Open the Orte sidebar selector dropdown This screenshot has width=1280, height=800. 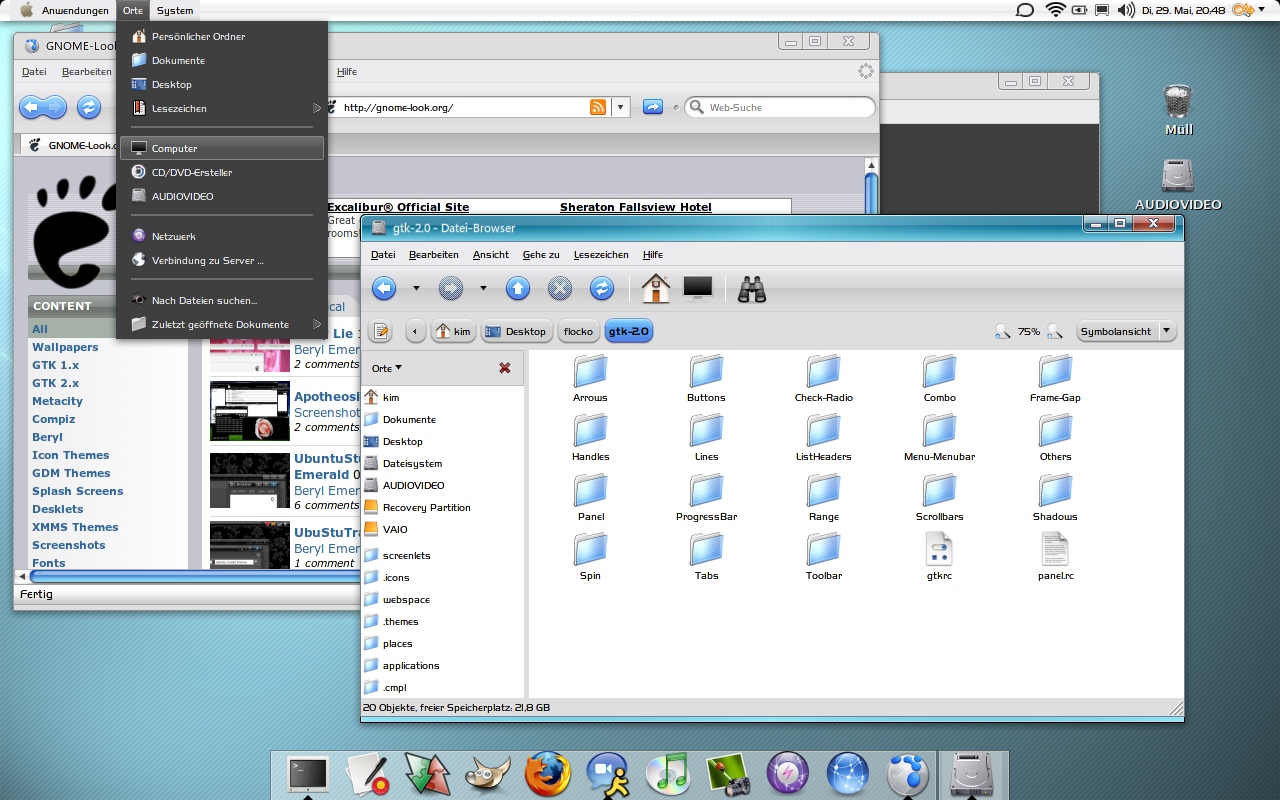click(x=387, y=368)
